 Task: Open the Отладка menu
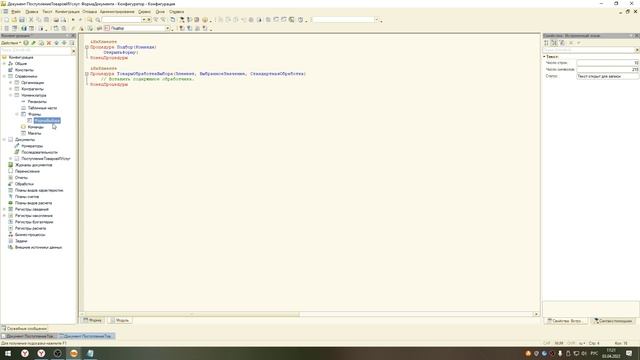90,12
